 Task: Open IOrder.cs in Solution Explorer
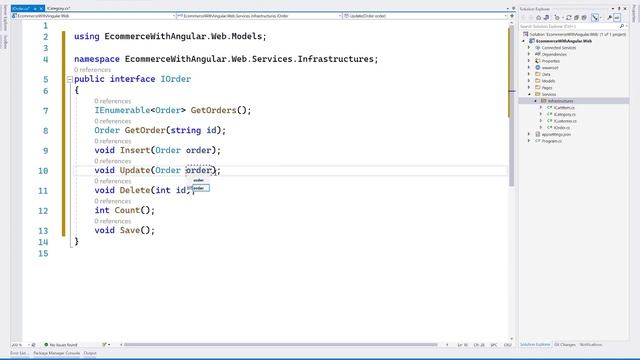tap(558, 128)
